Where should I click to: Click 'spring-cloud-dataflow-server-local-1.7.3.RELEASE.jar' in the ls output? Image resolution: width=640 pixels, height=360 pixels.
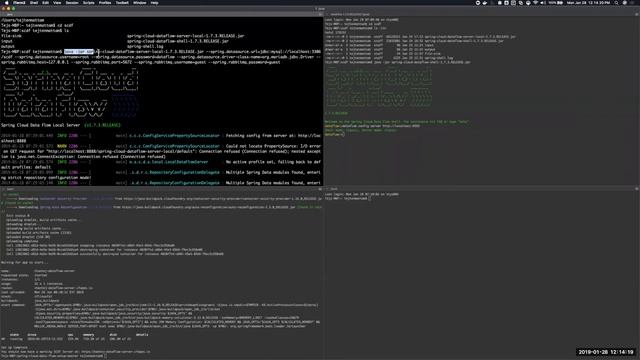click(x=185, y=36)
